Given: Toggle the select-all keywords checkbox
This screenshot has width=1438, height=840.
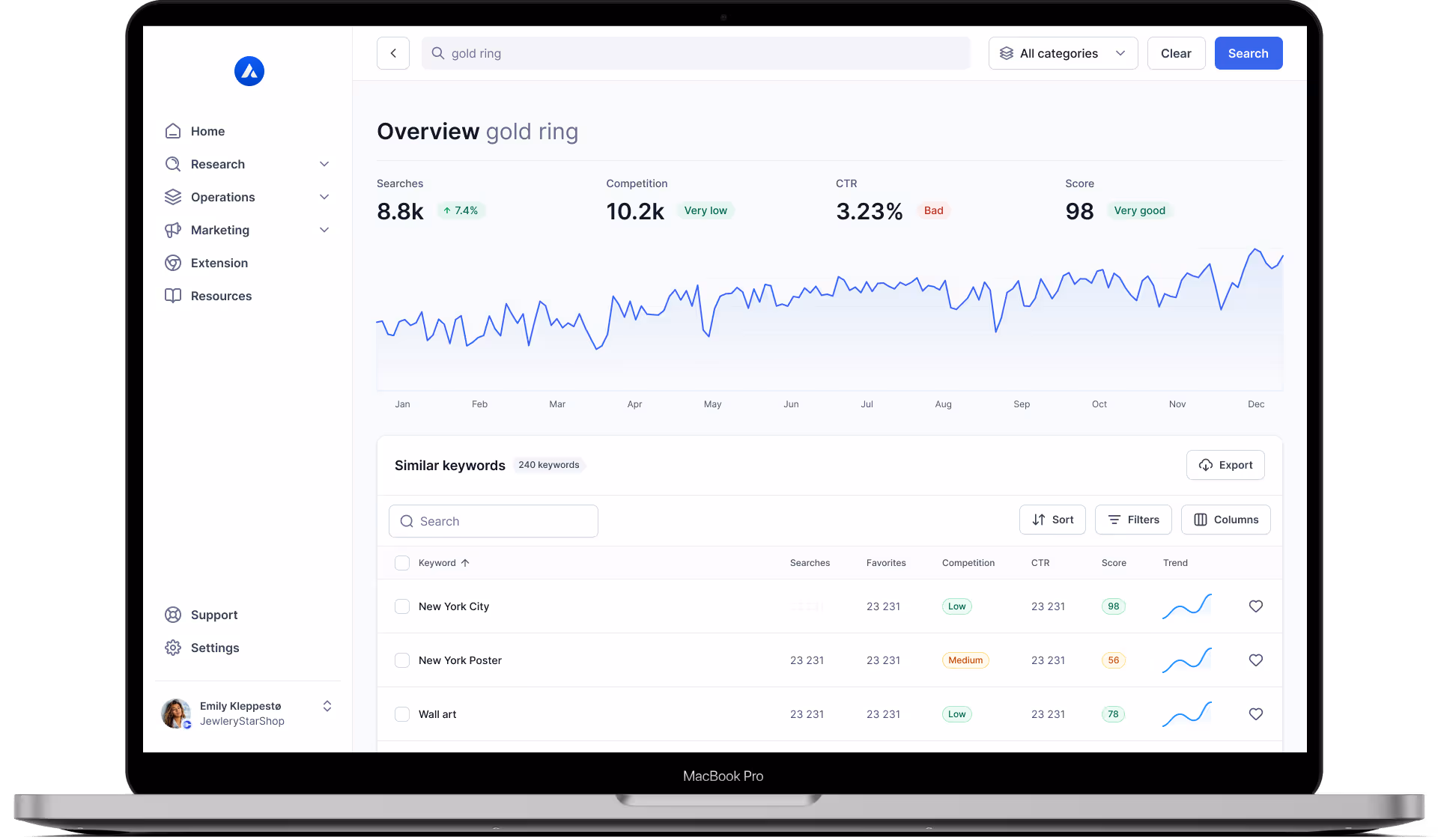Looking at the screenshot, I should (402, 563).
